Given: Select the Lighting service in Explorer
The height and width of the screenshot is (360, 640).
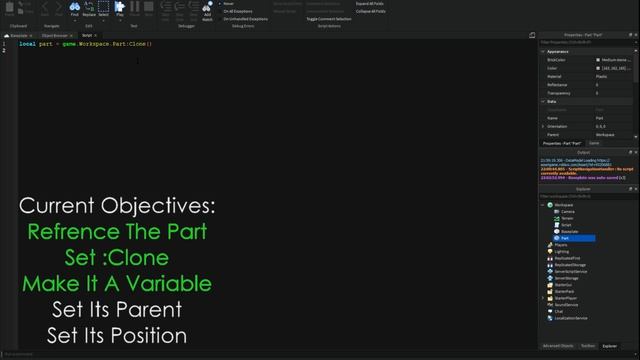Looking at the screenshot, I should point(558,251).
